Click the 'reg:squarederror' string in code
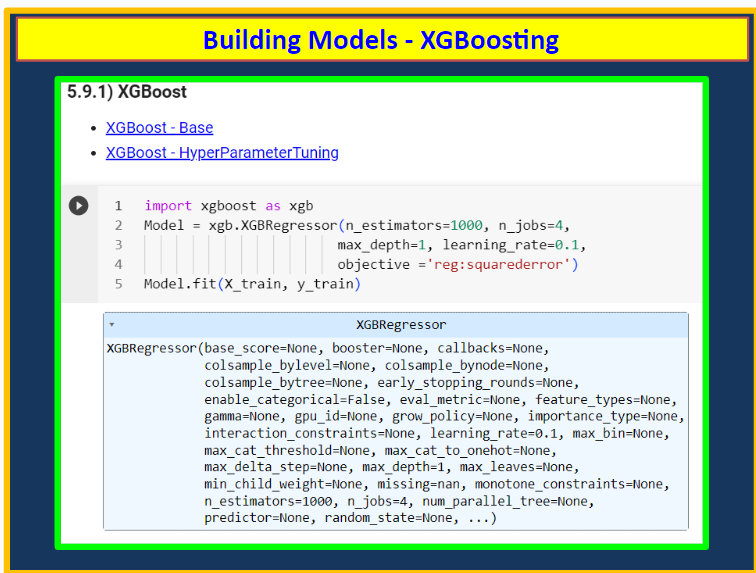Image resolution: width=756 pixels, height=573 pixels. [499, 264]
